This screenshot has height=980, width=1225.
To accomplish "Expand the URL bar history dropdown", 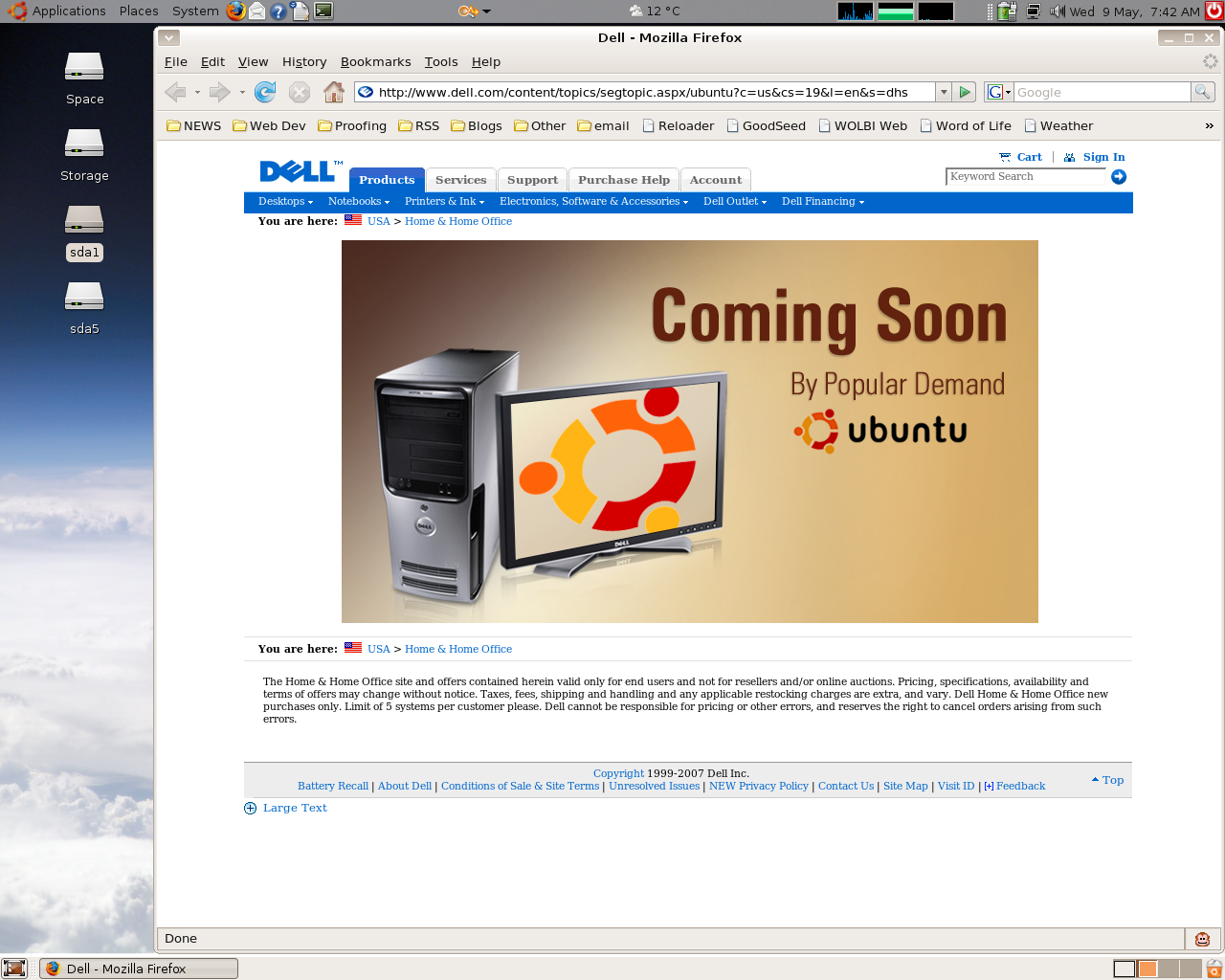I will pos(944,92).
